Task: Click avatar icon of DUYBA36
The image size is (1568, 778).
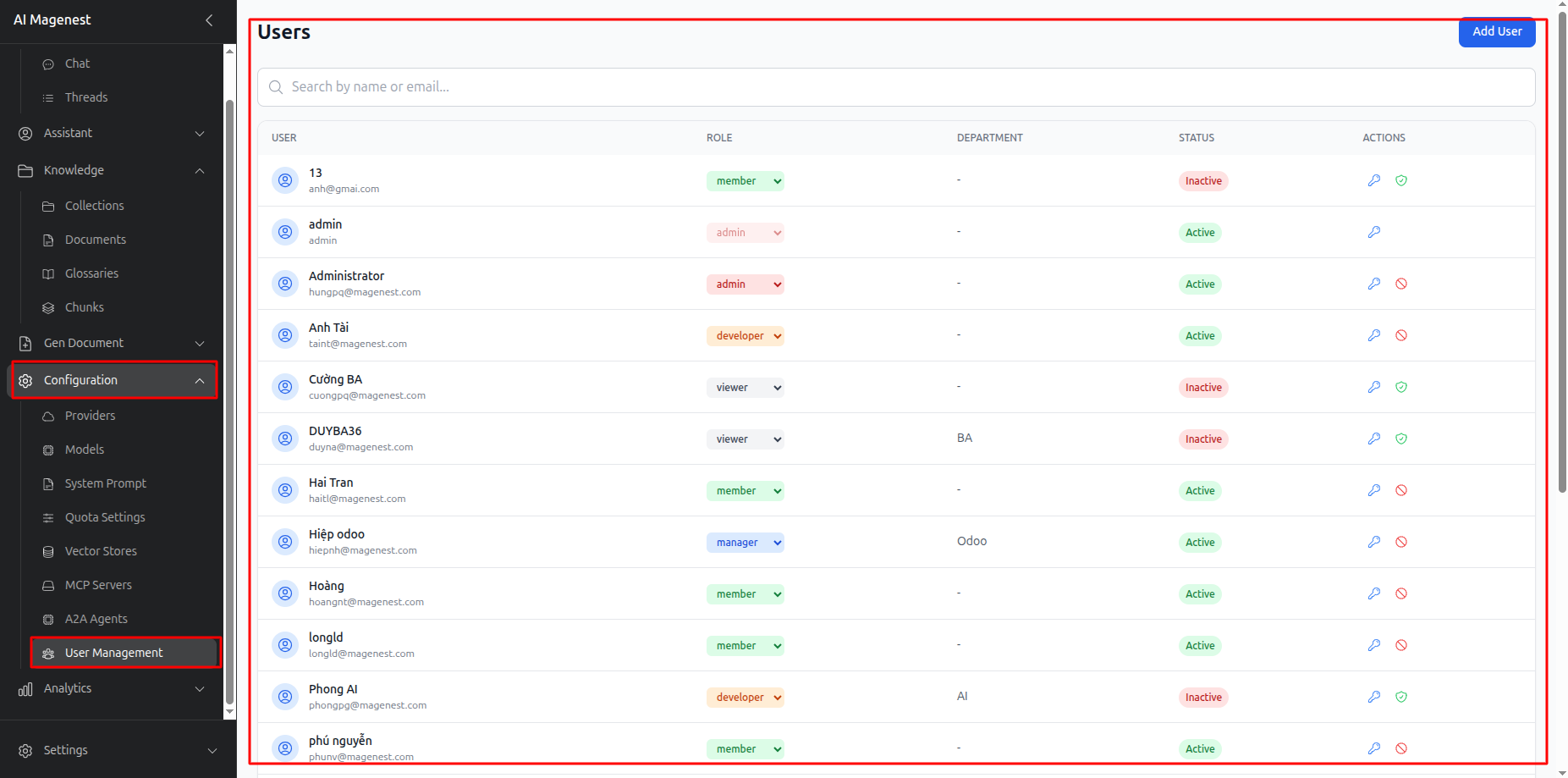Action: point(285,439)
